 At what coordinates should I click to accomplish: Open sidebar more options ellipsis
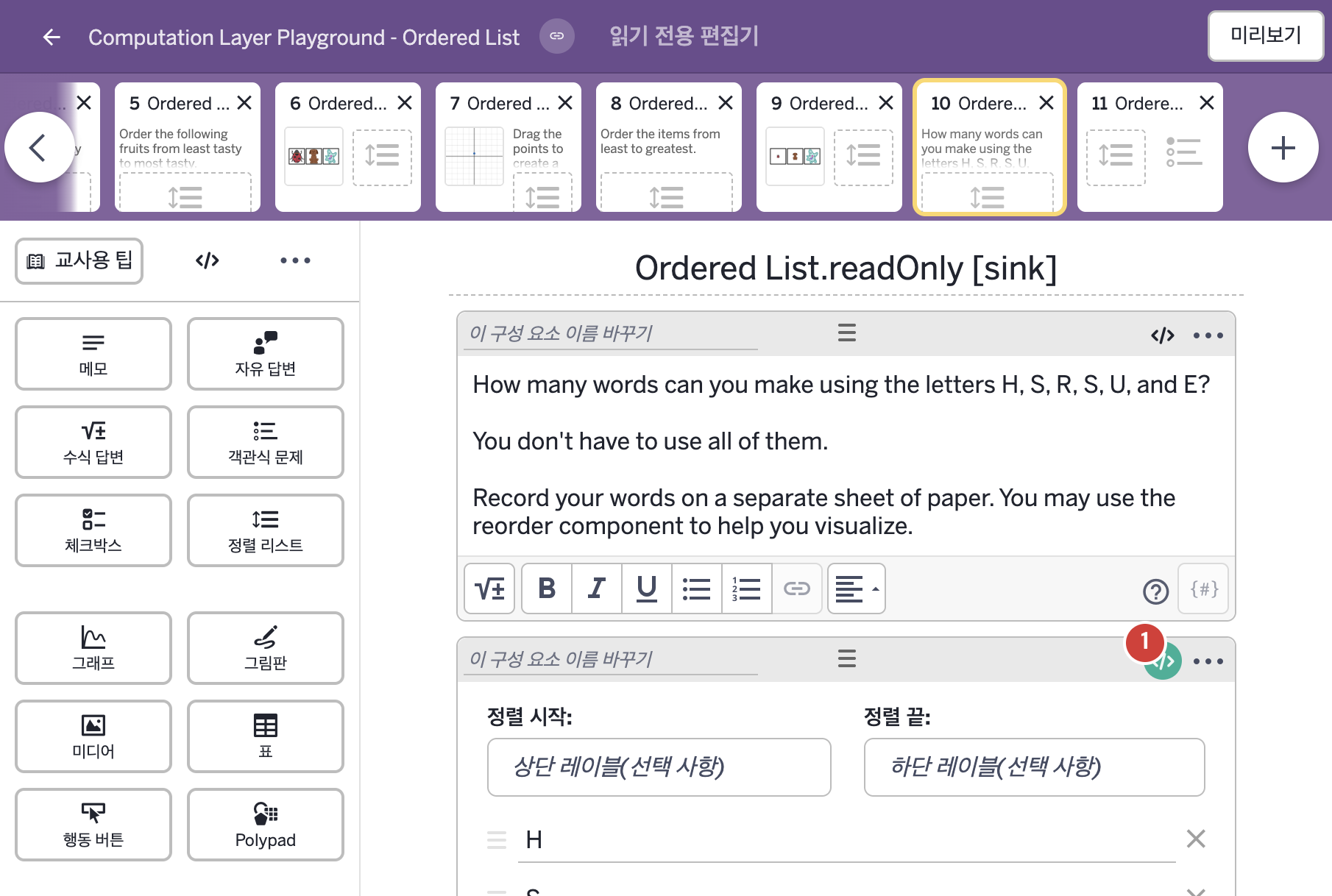click(x=295, y=260)
